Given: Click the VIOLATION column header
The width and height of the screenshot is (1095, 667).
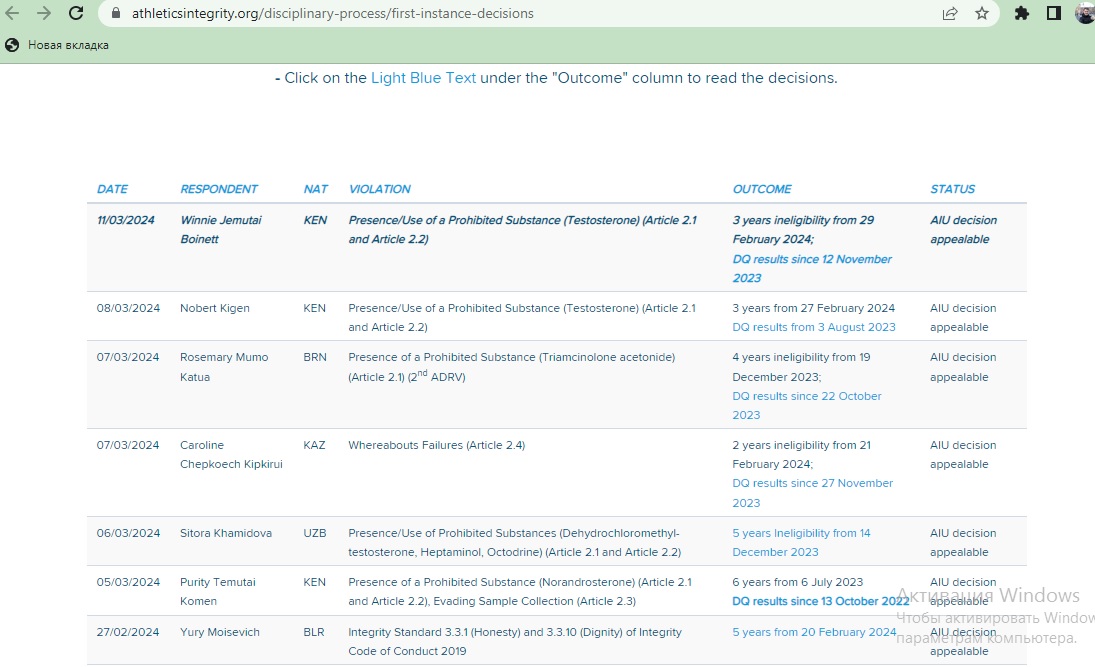Looking at the screenshot, I should coord(379,189).
